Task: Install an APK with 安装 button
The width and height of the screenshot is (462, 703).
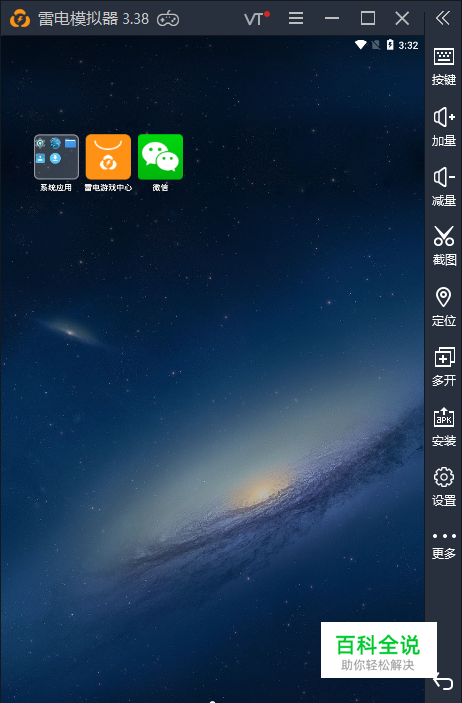Action: coord(444,427)
